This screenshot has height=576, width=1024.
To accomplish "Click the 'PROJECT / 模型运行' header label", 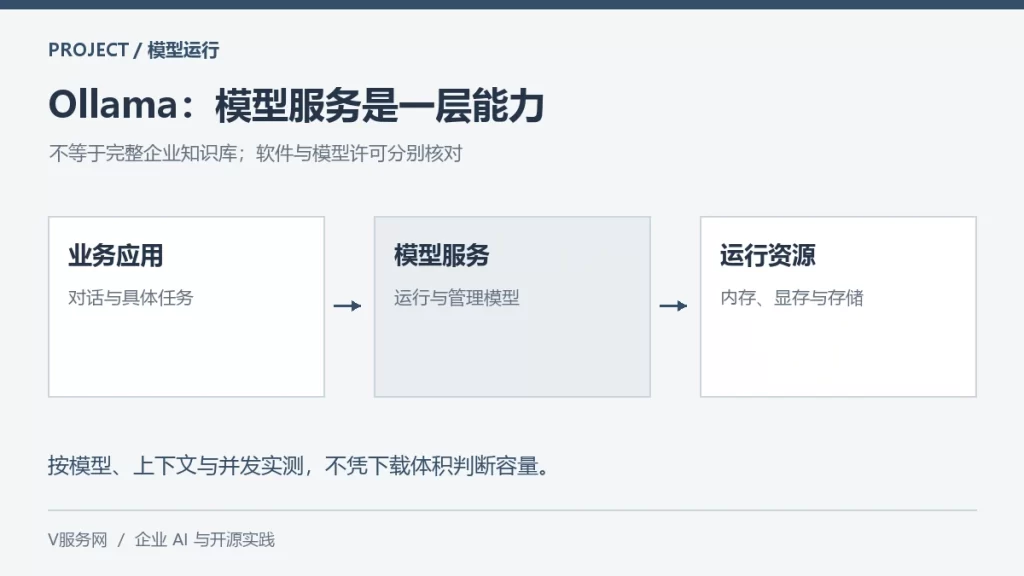I will 134,50.
